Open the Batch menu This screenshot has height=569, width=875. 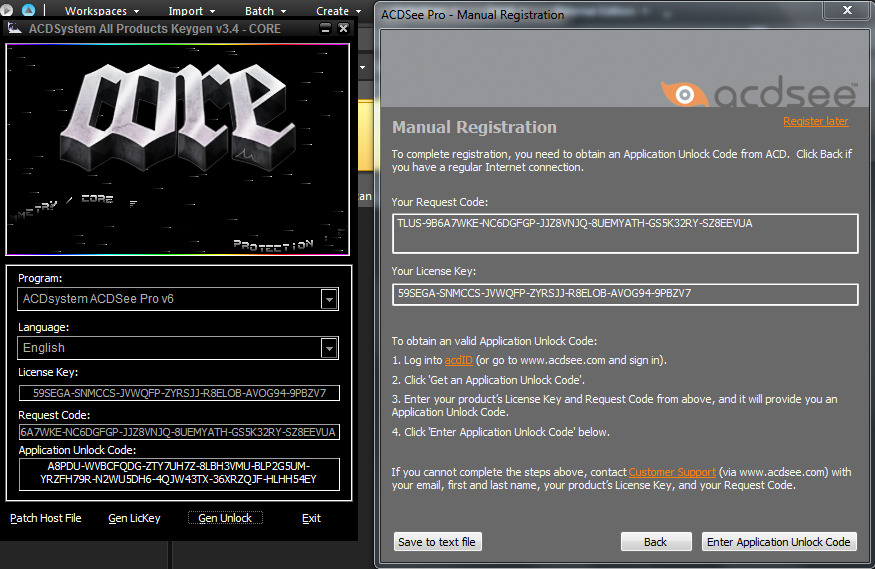pyautogui.click(x=265, y=11)
